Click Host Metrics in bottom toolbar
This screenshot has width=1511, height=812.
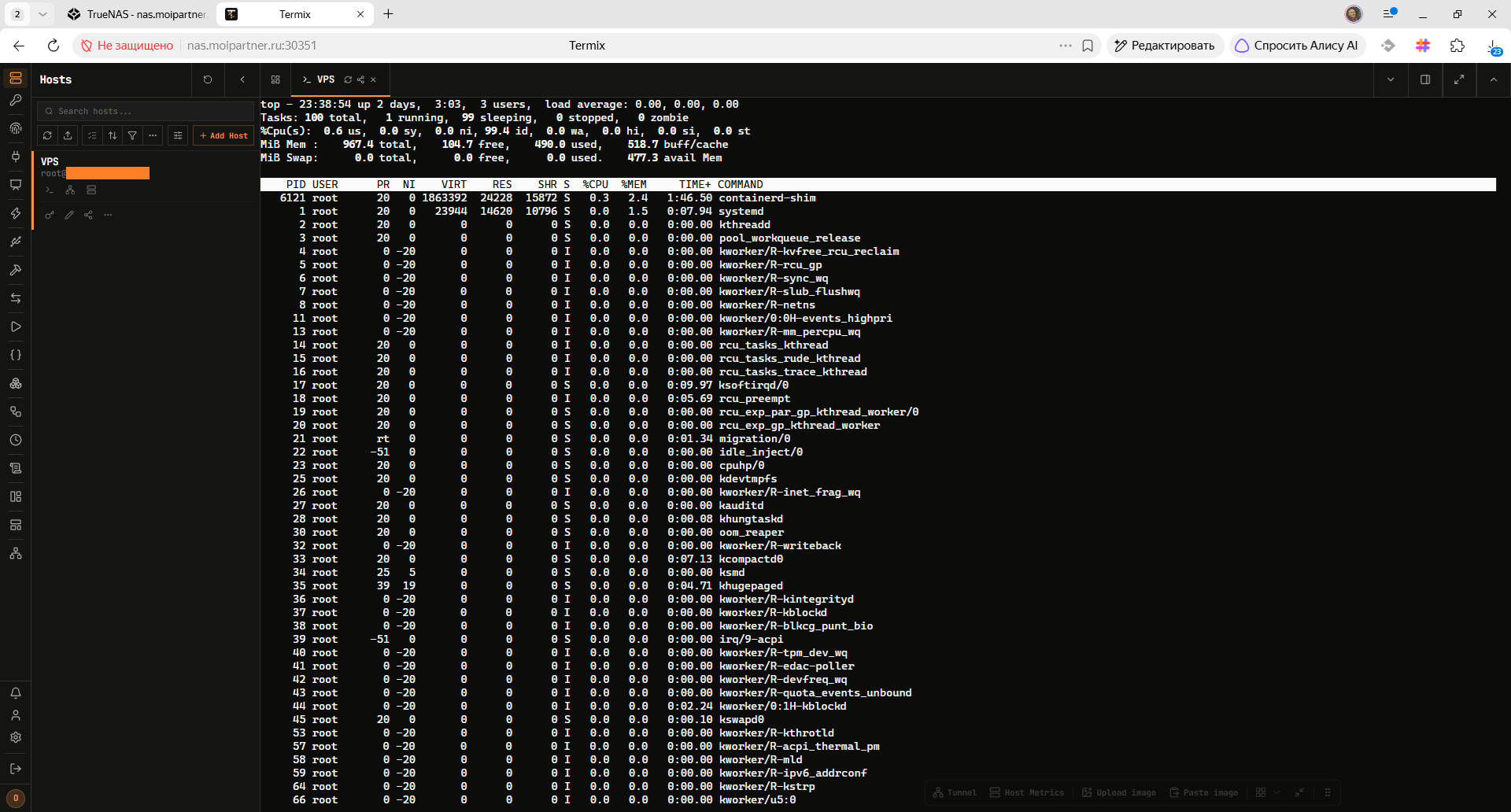tap(1026, 792)
